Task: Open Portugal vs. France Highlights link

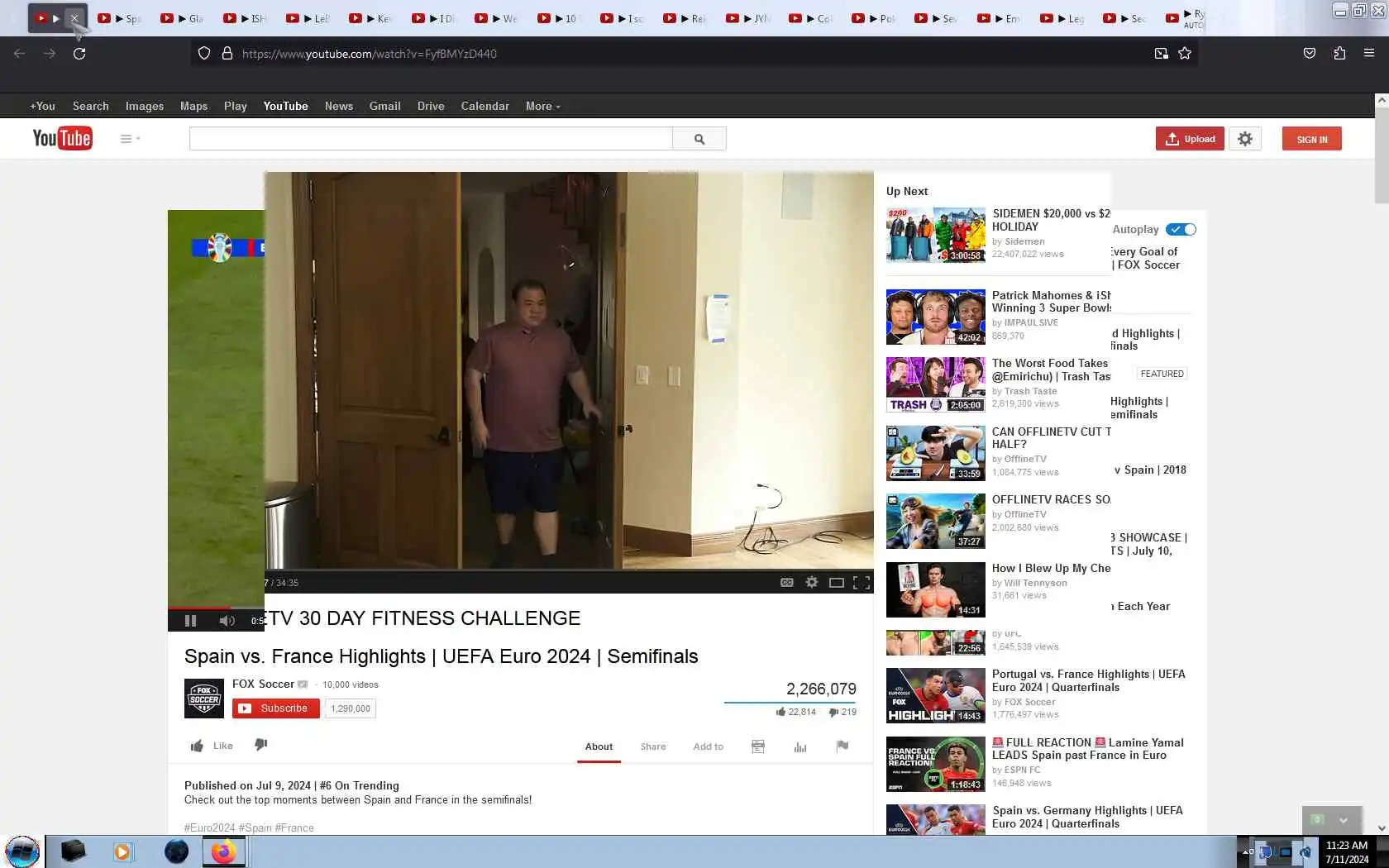Action: pos(1089,680)
